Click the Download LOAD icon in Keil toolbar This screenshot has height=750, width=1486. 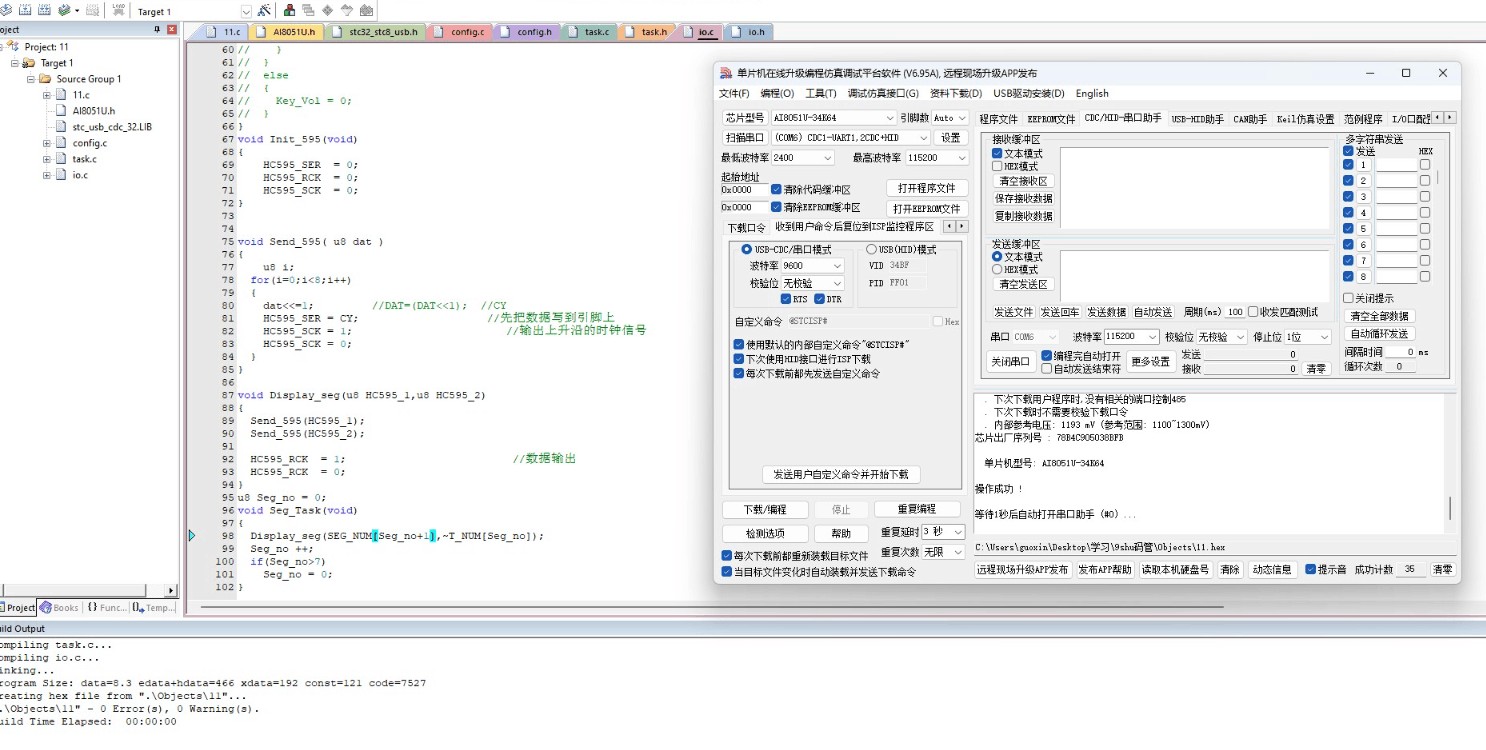pos(119,10)
